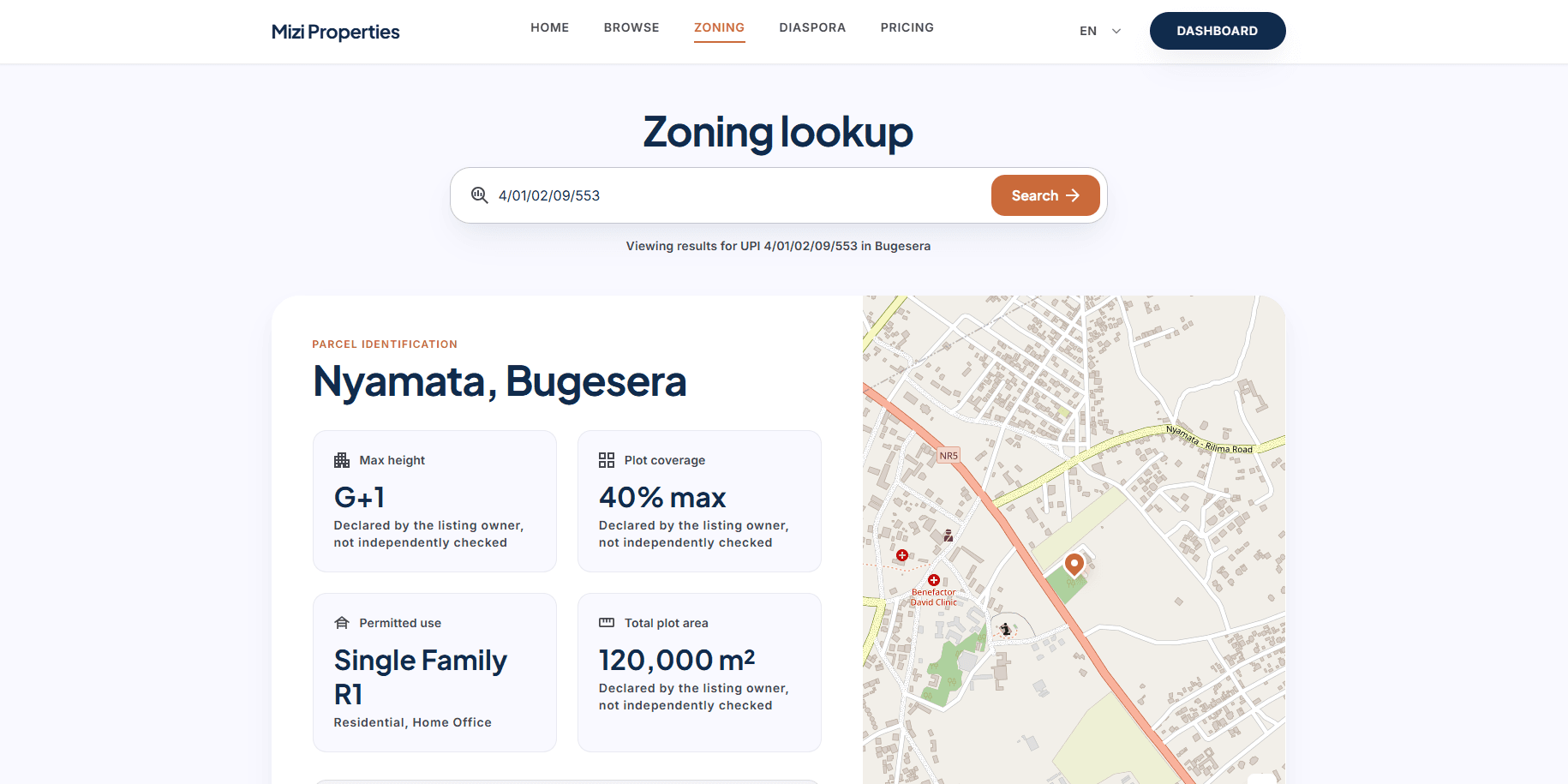Open the Diaspora page
Screen dimensions: 1568x784
click(812, 27)
